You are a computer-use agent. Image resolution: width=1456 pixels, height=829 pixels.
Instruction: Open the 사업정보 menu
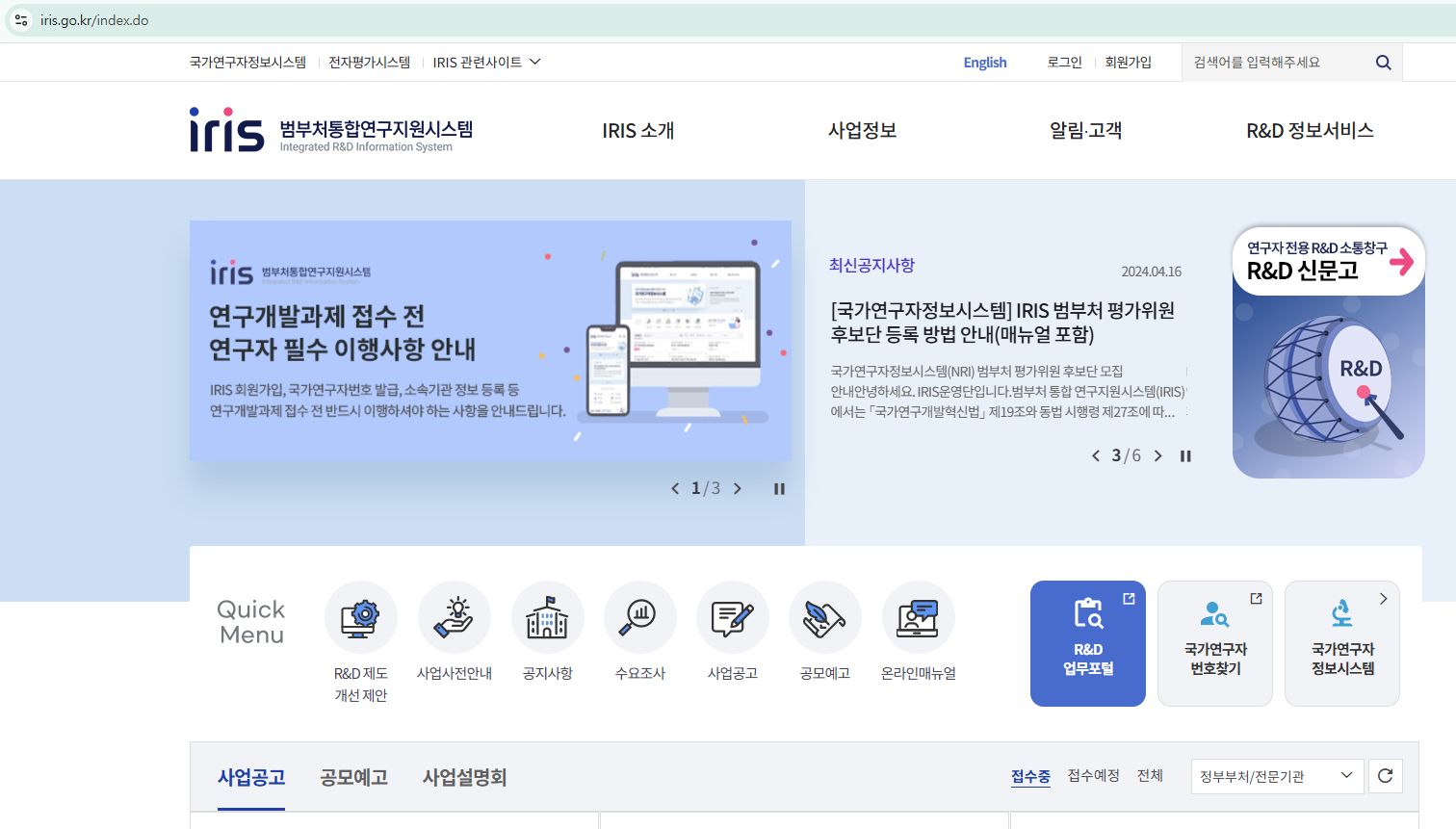coord(863,131)
